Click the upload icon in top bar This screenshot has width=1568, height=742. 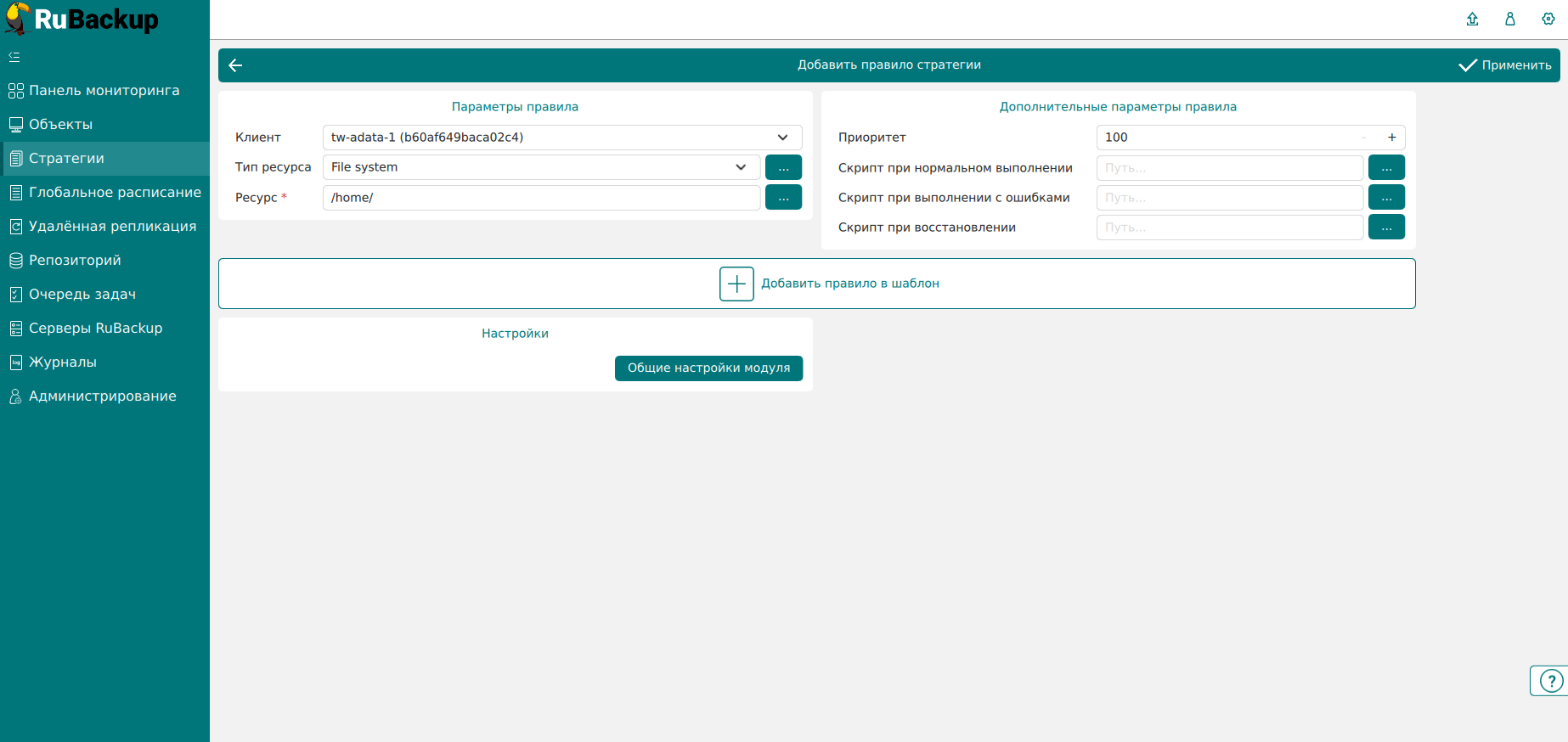pyautogui.click(x=1473, y=19)
